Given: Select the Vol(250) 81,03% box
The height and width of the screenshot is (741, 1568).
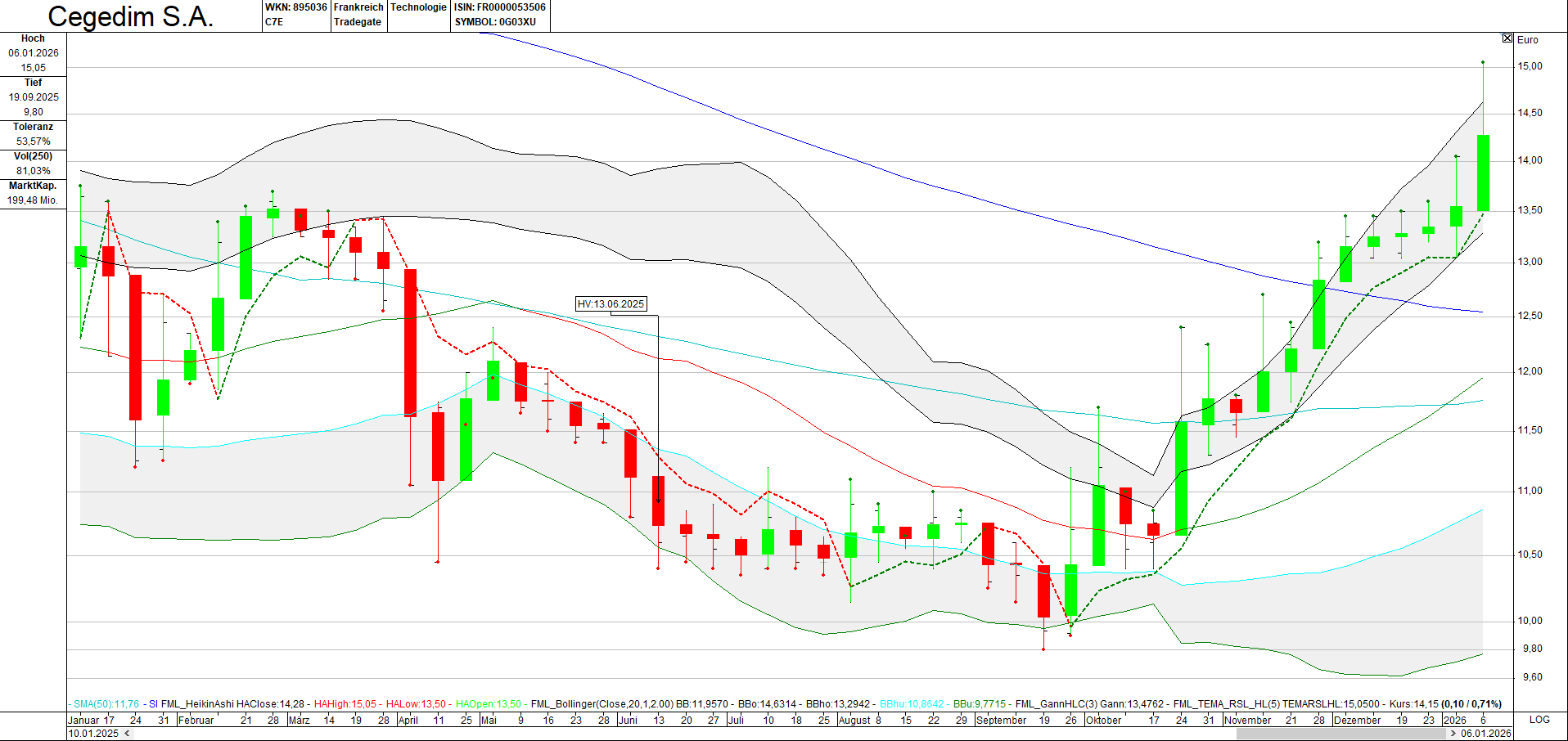Looking at the screenshot, I should (34, 164).
